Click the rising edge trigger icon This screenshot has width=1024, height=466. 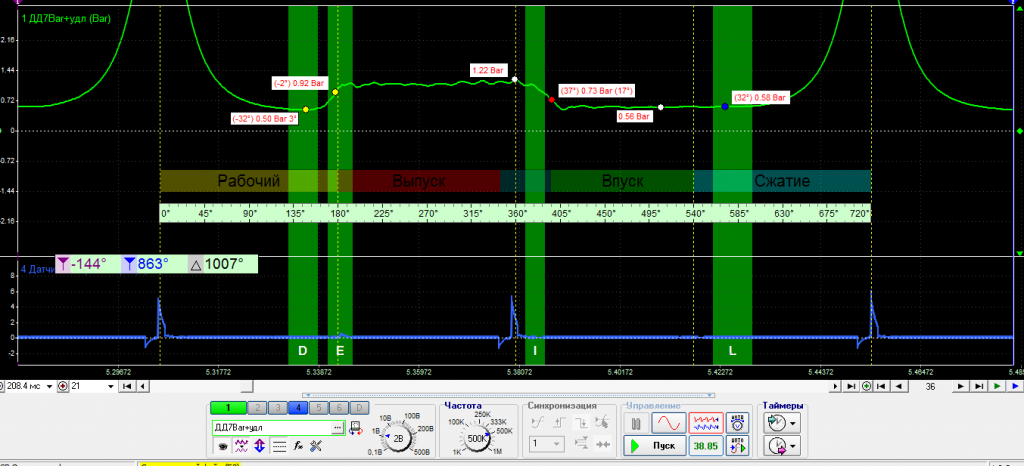[559, 422]
